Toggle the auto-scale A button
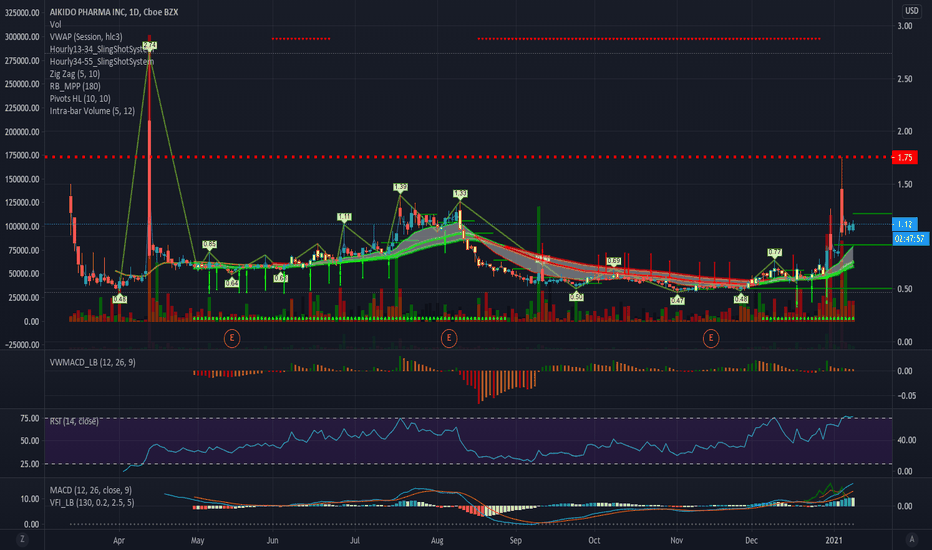Viewport: 932px width, 550px height. point(912,539)
